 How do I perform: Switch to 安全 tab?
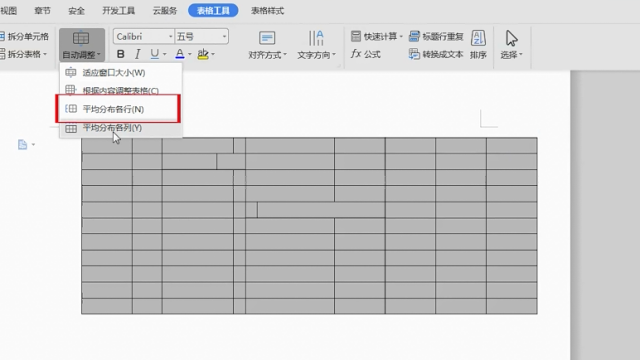pyautogui.click(x=76, y=11)
